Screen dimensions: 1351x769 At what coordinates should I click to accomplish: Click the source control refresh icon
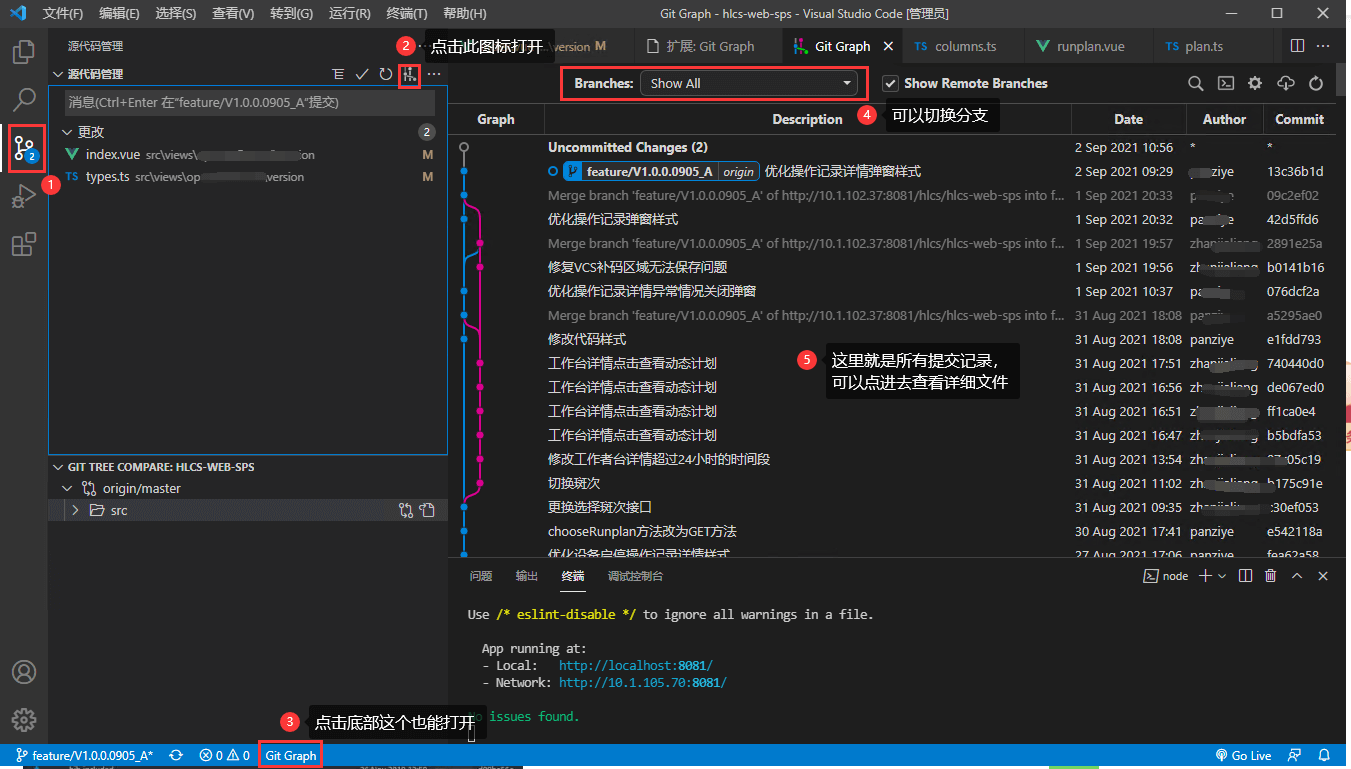(386, 74)
